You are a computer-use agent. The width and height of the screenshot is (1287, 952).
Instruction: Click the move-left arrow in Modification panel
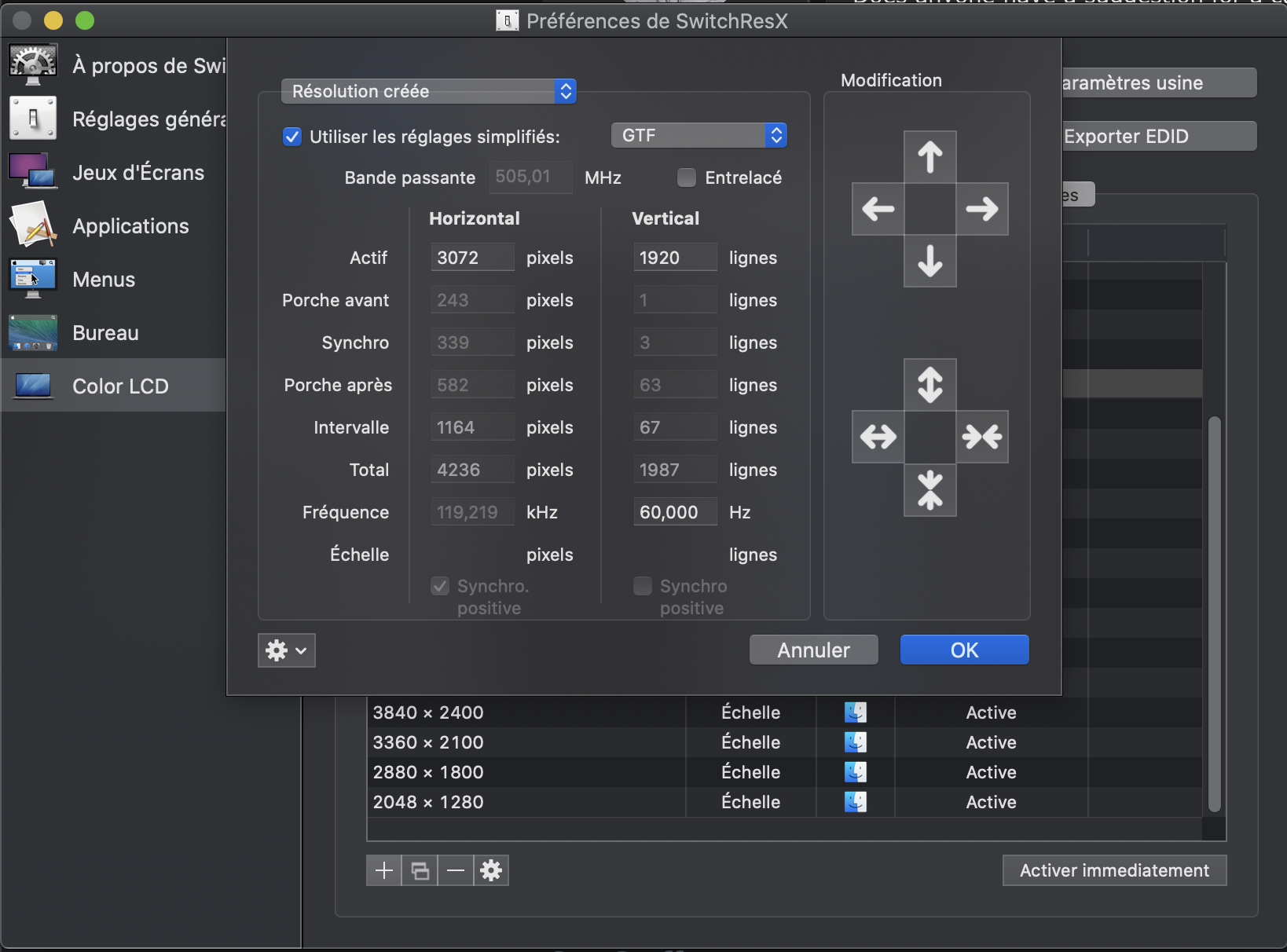pyautogui.click(x=878, y=209)
